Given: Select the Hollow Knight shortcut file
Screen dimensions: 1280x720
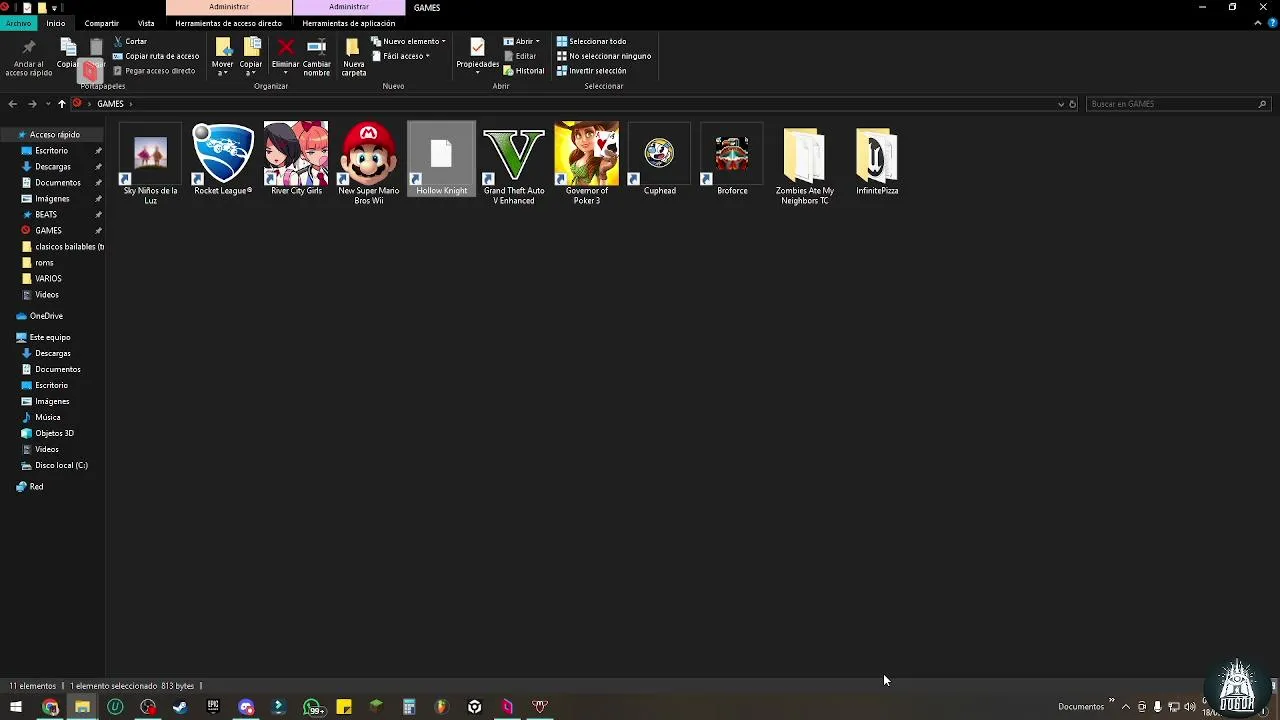Looking at the screenshot, I should (x=441, y=159).
